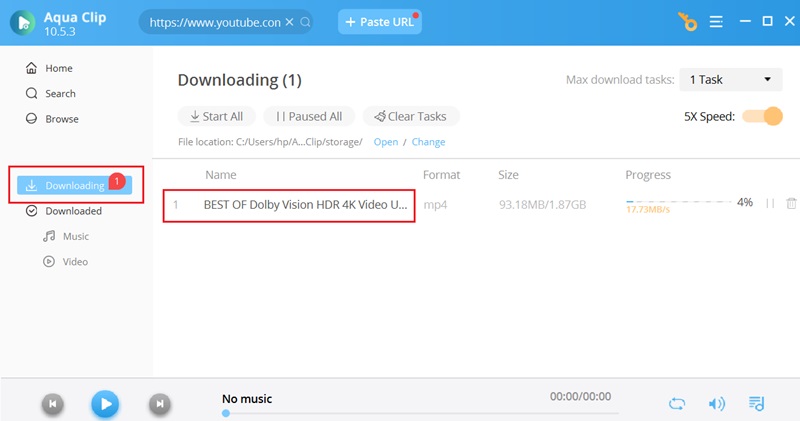Open the Downloaded section

(64, 211)
